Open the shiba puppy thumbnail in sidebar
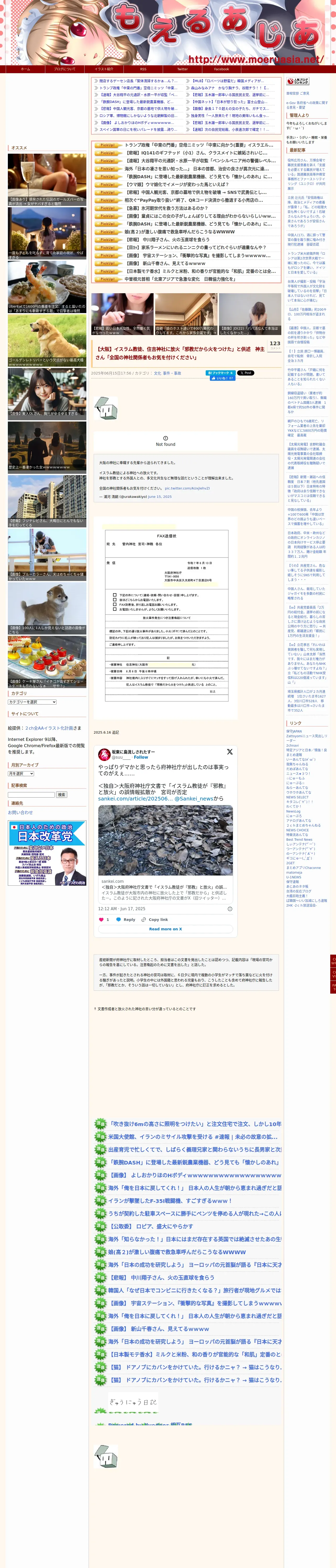Image resolution: width=336 pixels, height=1568 pixels. coord(47,609)
